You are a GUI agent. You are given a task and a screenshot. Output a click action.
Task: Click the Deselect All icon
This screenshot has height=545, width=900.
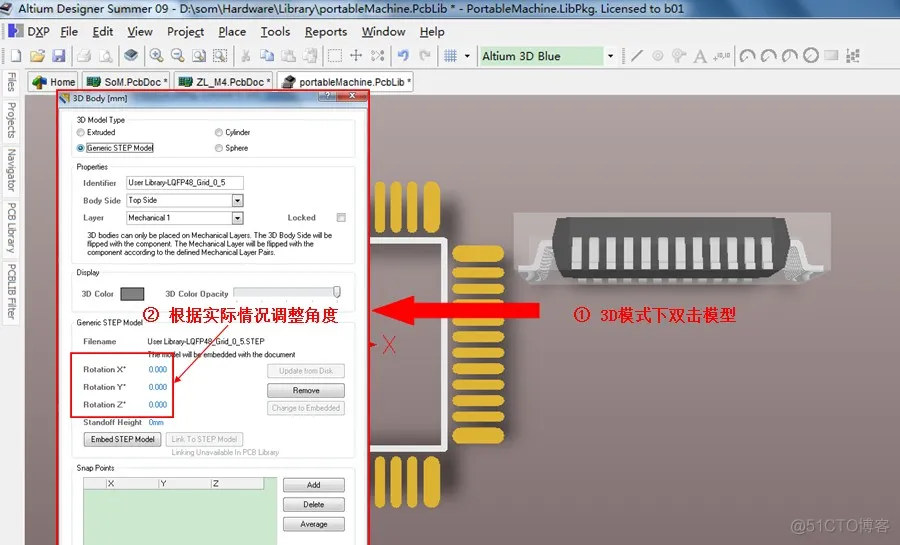pos(377,55)
